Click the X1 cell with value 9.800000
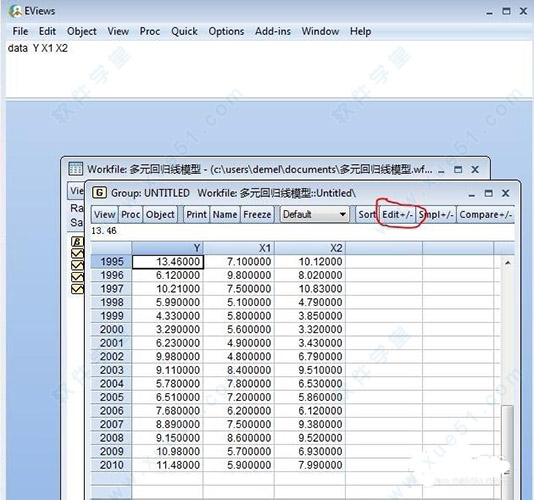534x500 pixels. (239, 275)
